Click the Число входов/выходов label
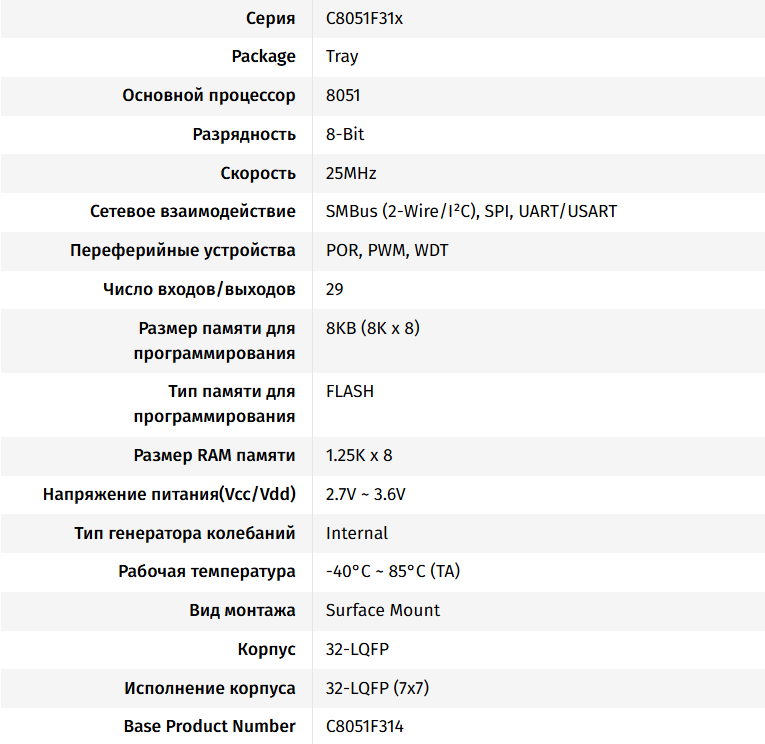Image resolution: width=765 pixels, height=744 pixels. click(x=199, y=289)
